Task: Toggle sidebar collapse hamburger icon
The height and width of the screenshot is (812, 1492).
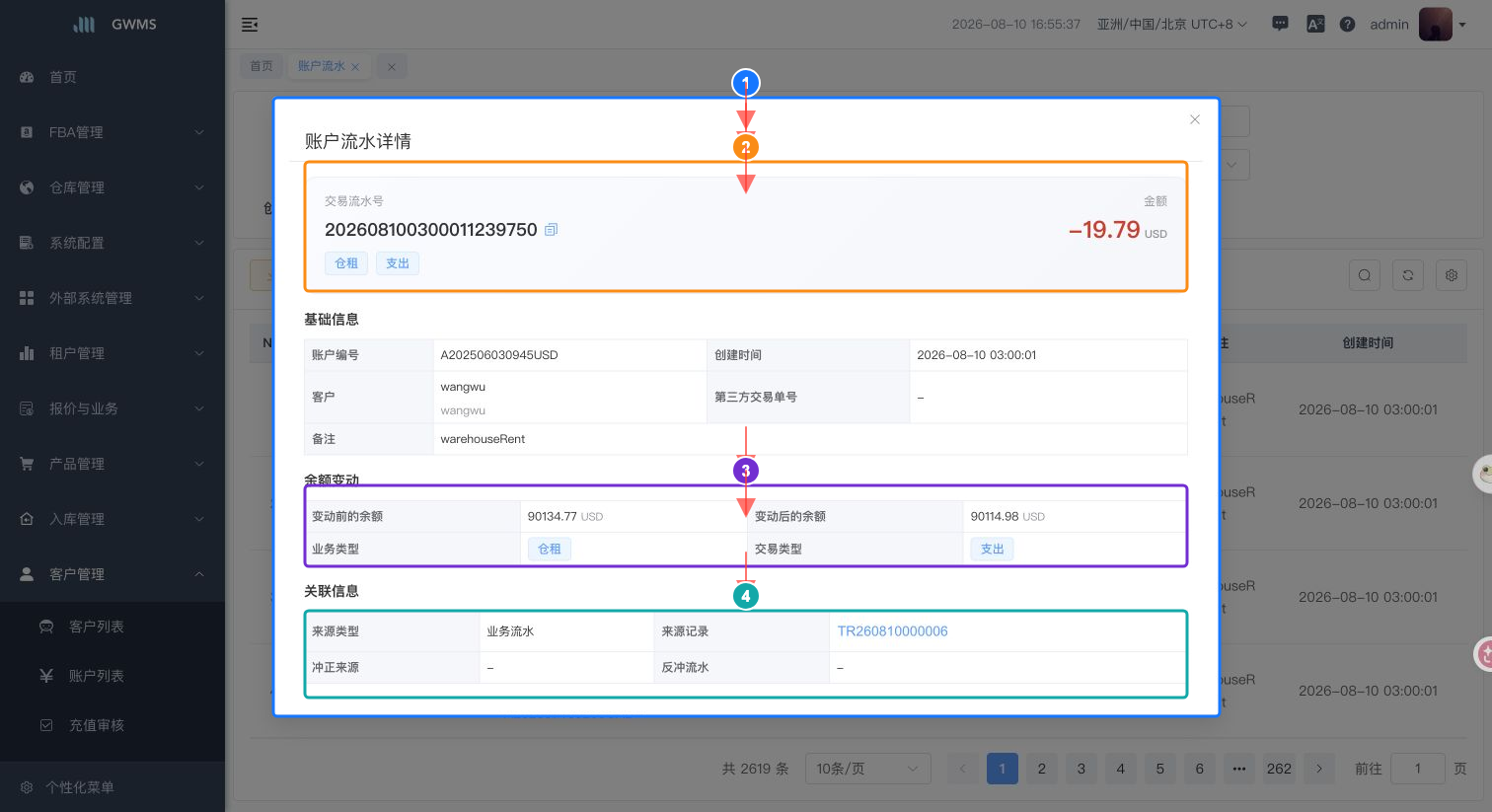Action: point(250,25)
